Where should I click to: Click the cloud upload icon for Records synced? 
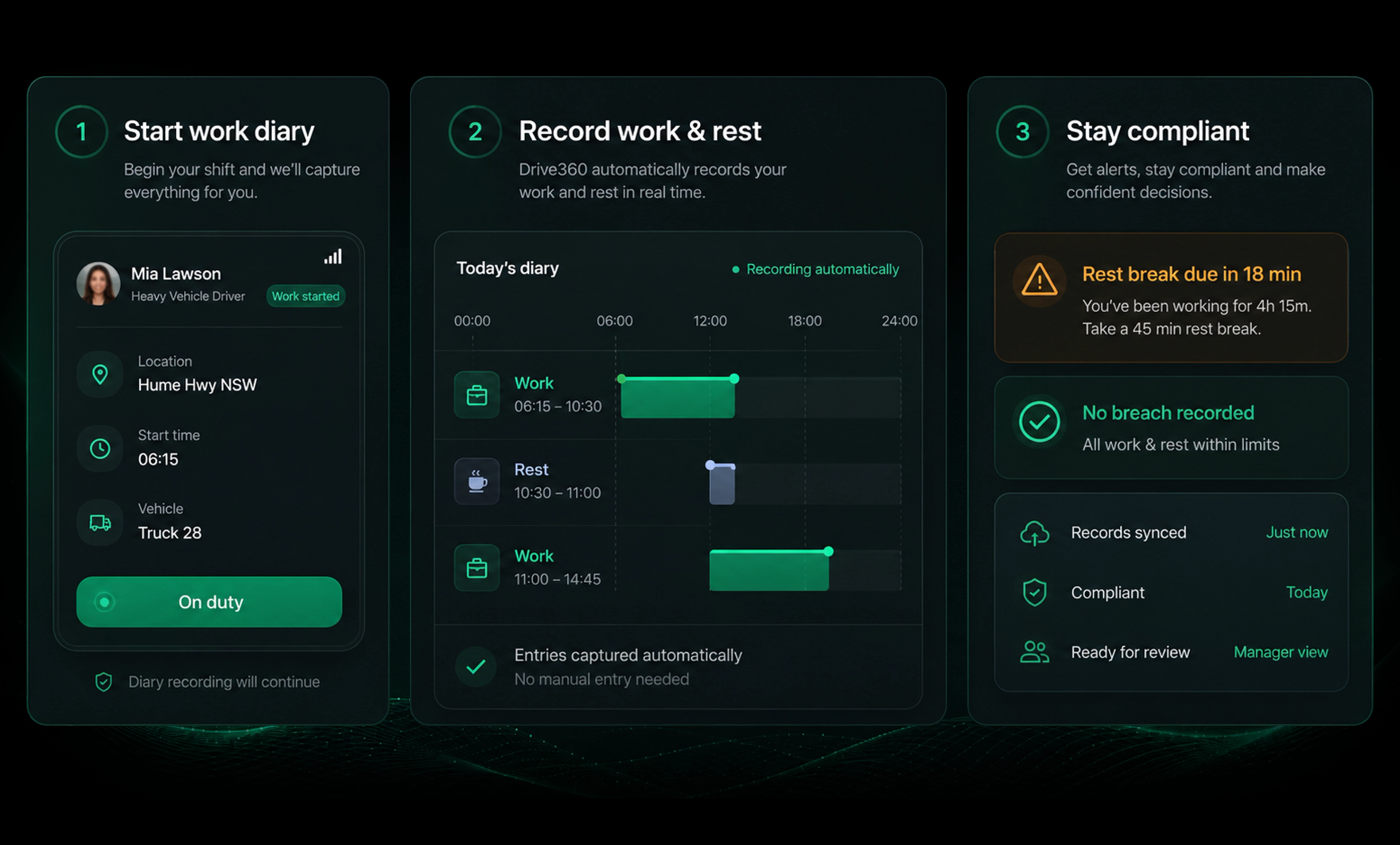click(1035, 533)
